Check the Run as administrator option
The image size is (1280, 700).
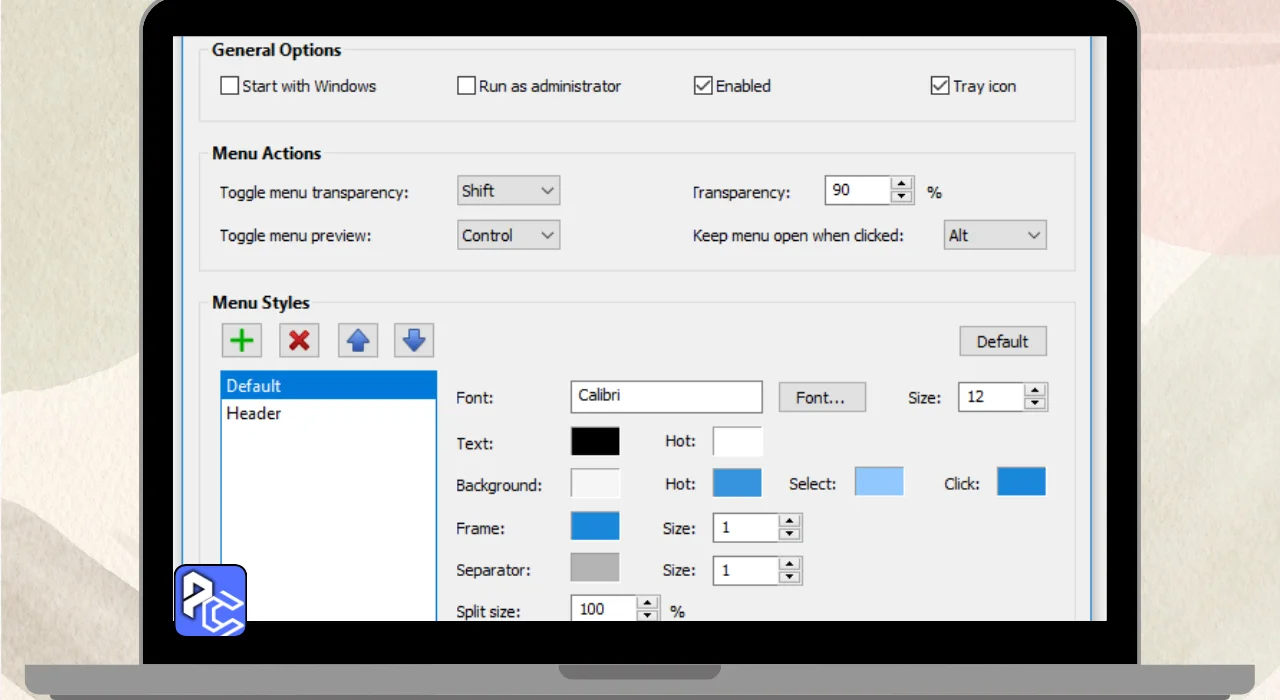coord(466,86)
